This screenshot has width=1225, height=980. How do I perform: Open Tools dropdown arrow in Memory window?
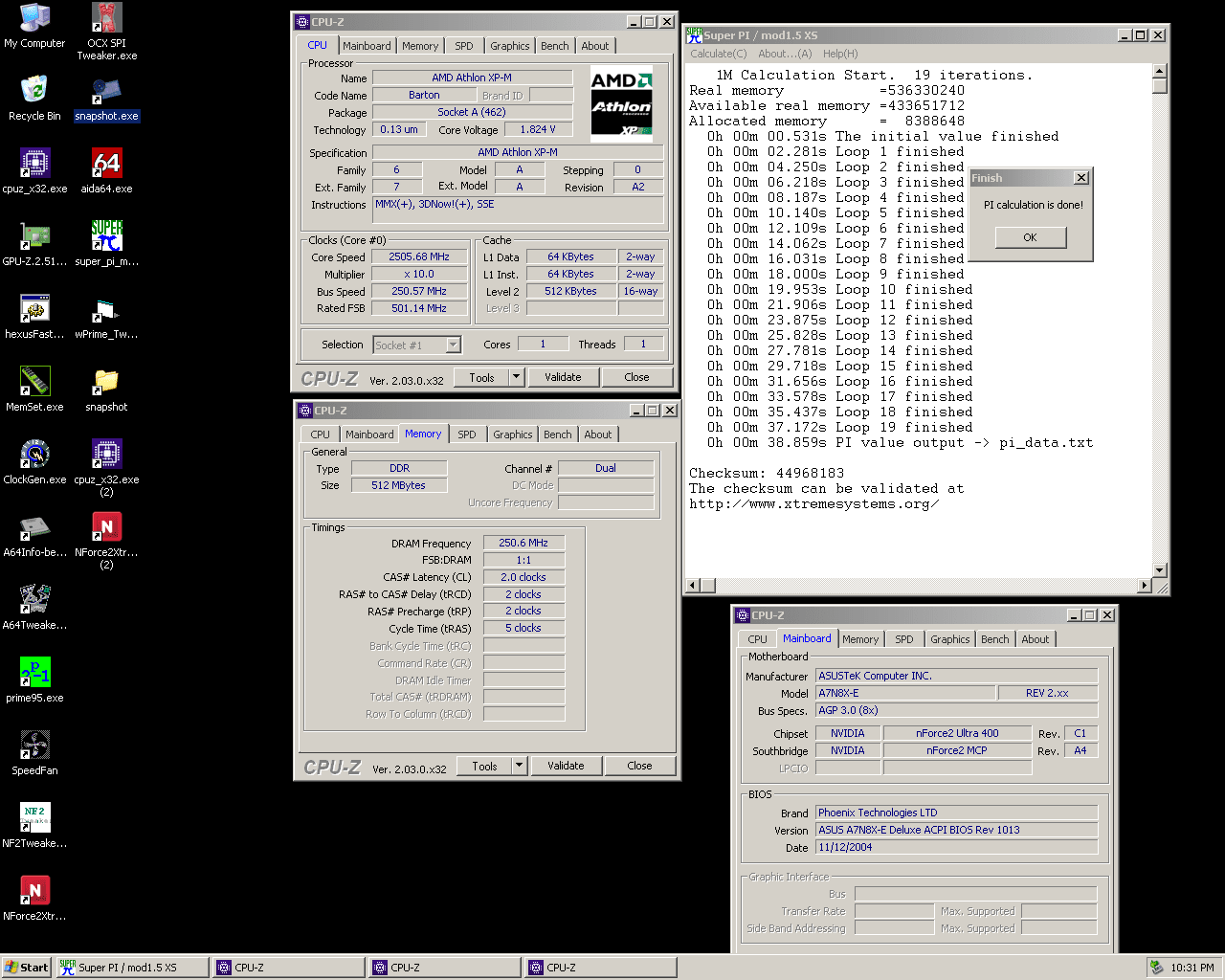click(x=520, y=766)
